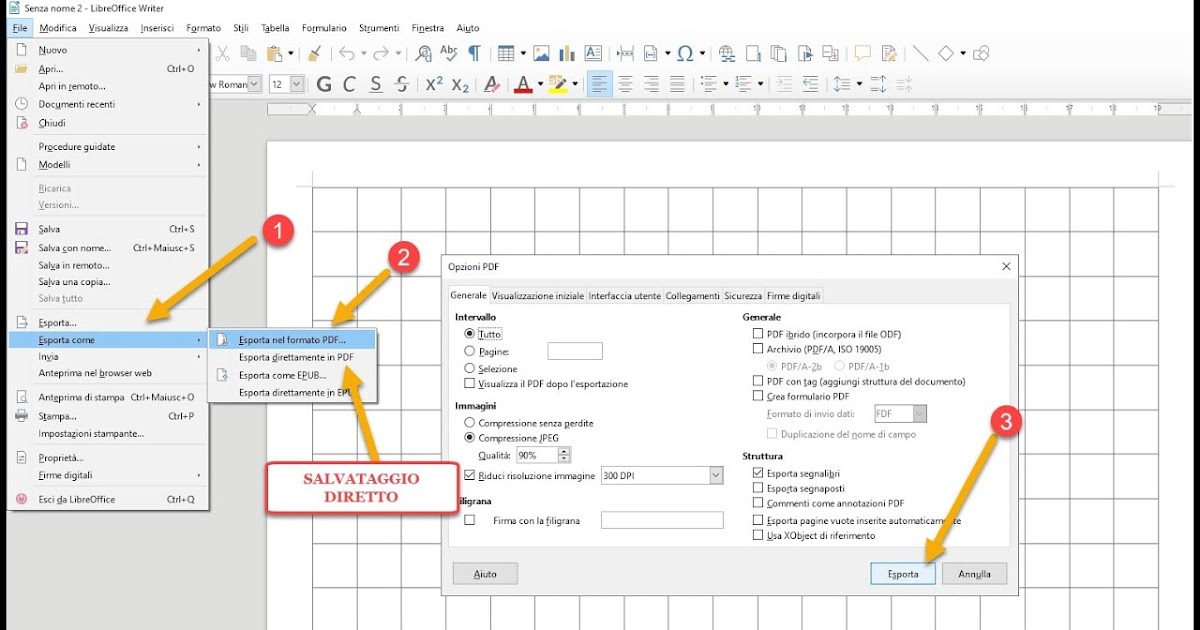Viewport: 1200px width, 630px height.
Task: Open the Modifica menu
Action: point(58,28)
